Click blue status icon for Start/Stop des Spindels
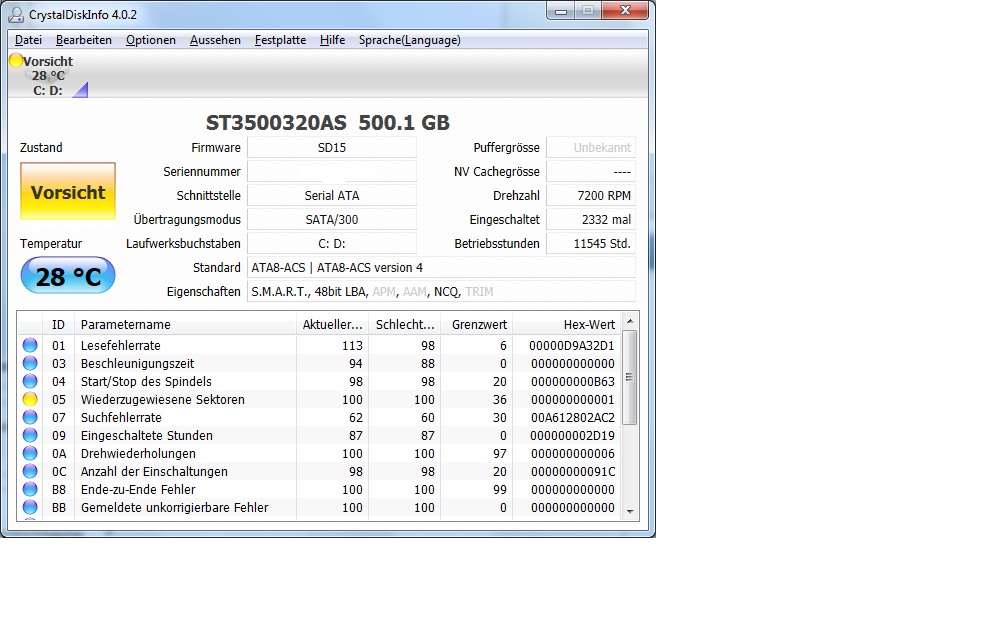The image size is (1008, 630). (30, 381)
